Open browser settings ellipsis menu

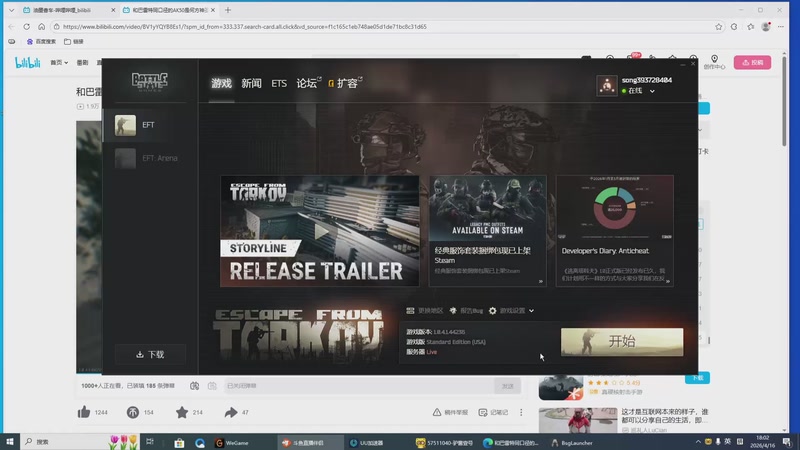[x=781, y=27]
